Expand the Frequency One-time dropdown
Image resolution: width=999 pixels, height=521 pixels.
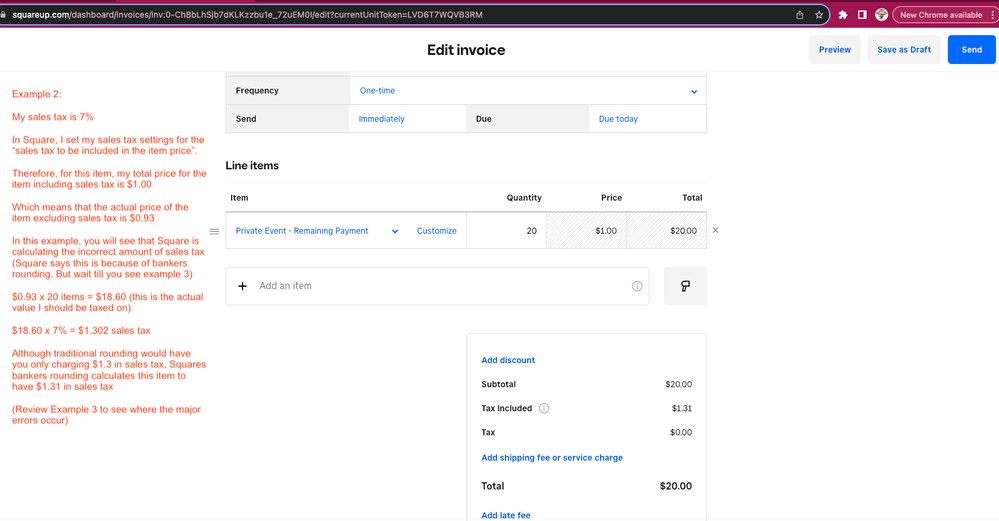pyautogui.click(x=528, y=91)
